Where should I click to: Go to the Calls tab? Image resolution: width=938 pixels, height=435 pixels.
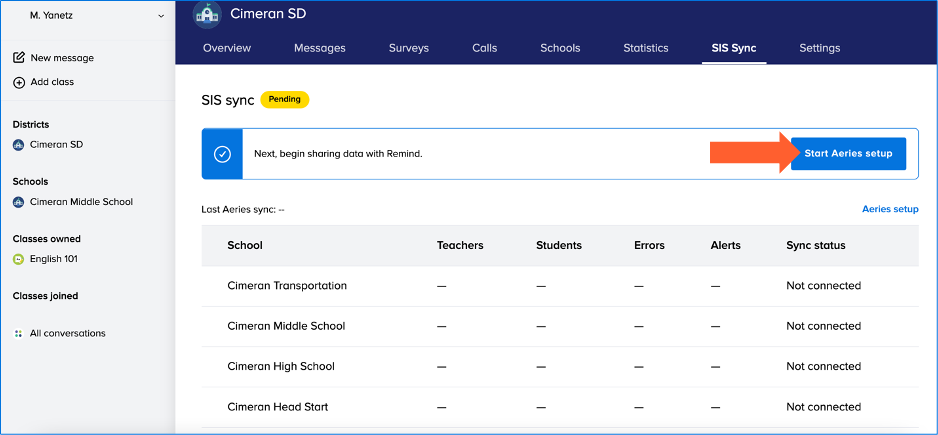[484, 48]
